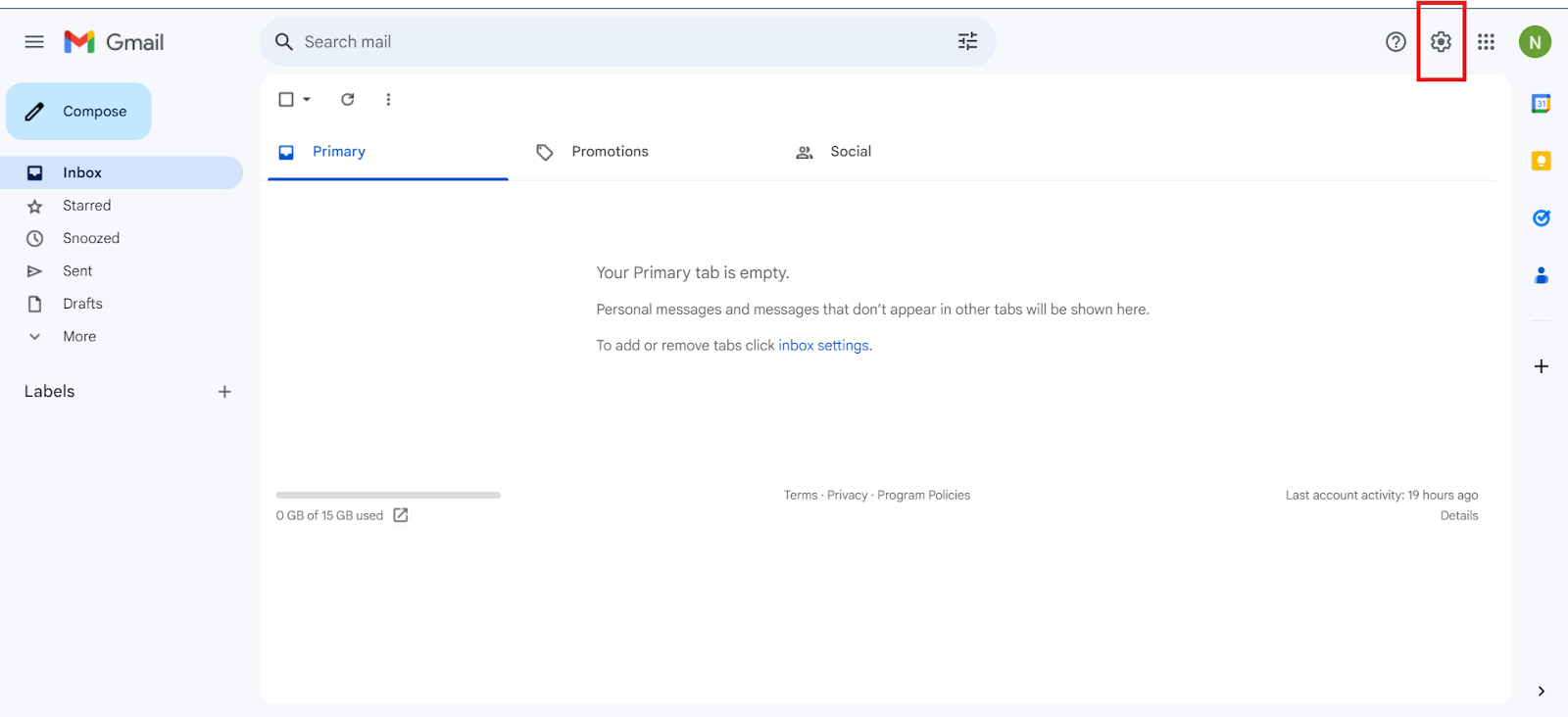1568x717 pixels.
Task: Refresh the inbox
Action: point(347,99)
